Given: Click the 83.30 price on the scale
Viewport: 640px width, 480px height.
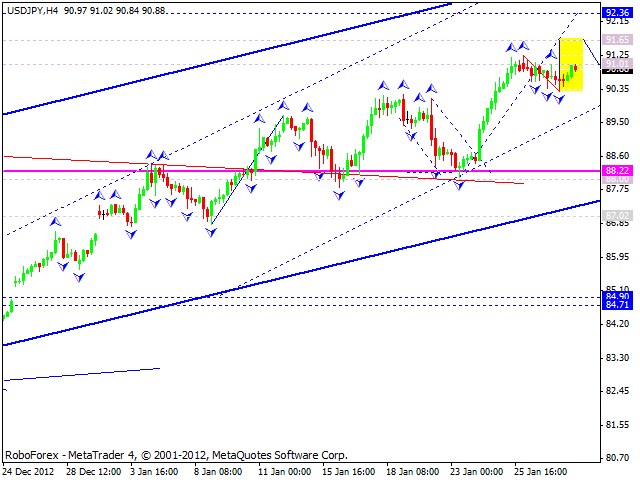Looking at the screenshot, I should (617, 357).
